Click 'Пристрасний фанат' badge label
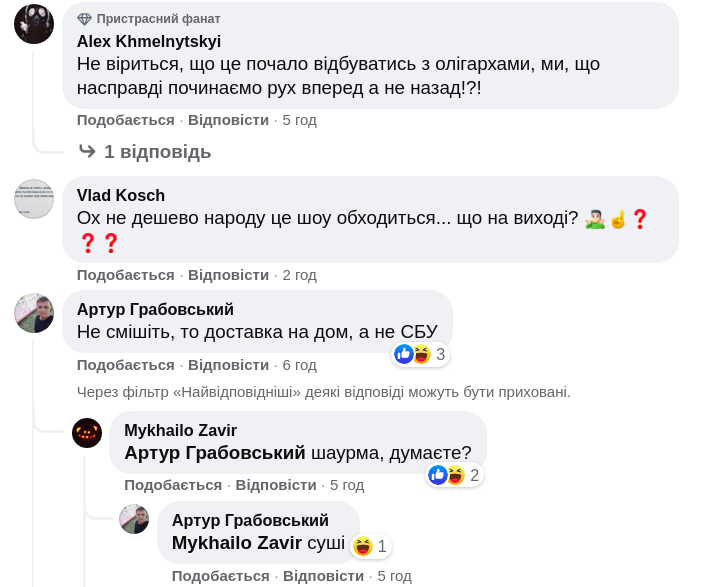Screen dimensions: 712x587 point(159,19)
